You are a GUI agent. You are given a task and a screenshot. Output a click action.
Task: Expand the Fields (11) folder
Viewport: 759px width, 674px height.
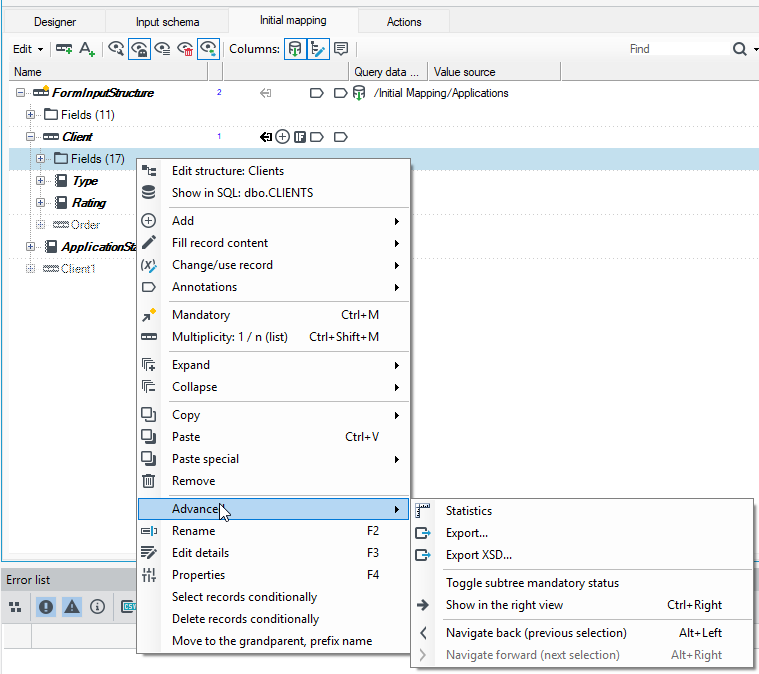[x=30, y=115]
